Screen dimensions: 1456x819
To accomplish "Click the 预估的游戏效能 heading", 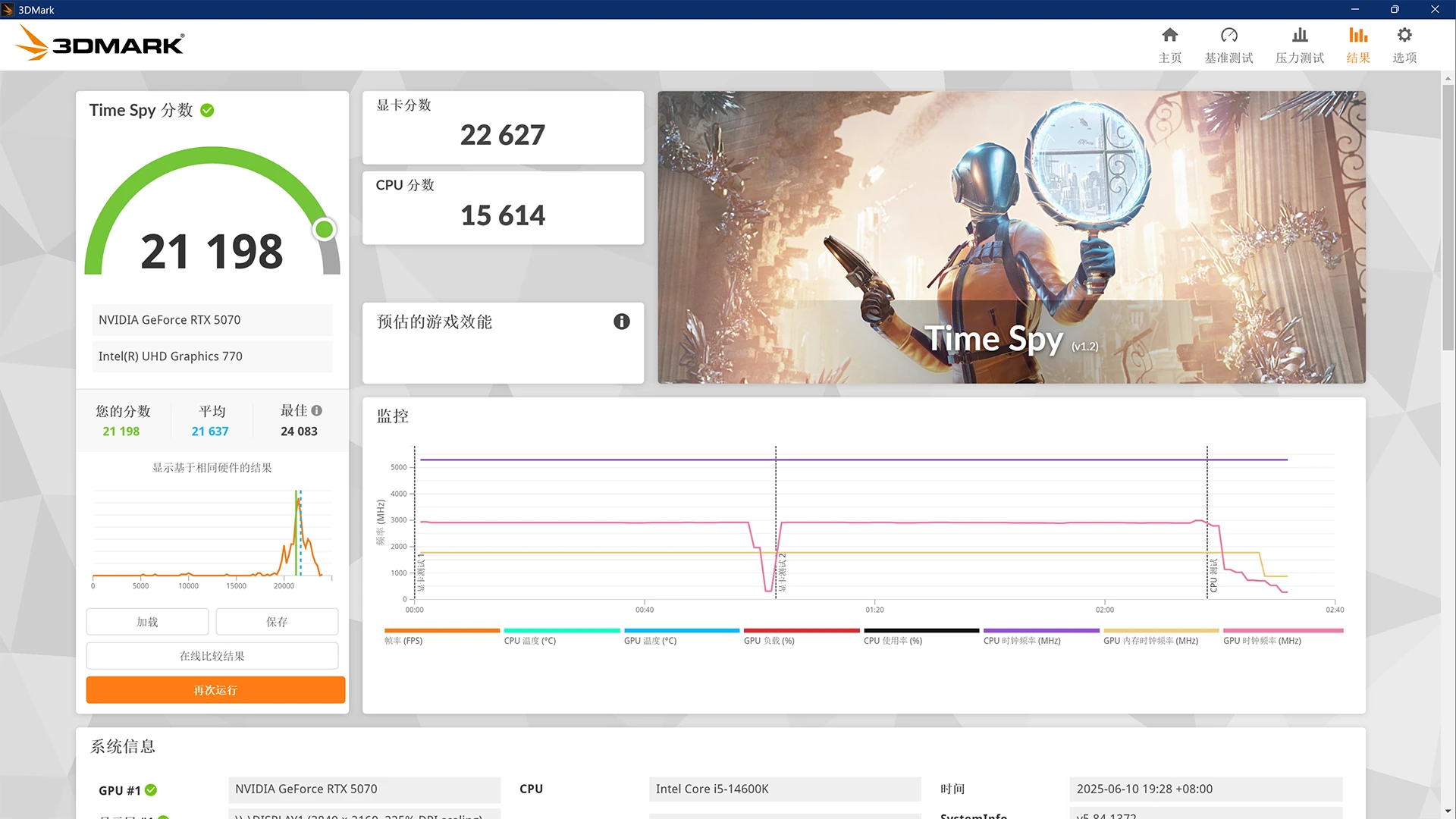I will pos(435,322).
